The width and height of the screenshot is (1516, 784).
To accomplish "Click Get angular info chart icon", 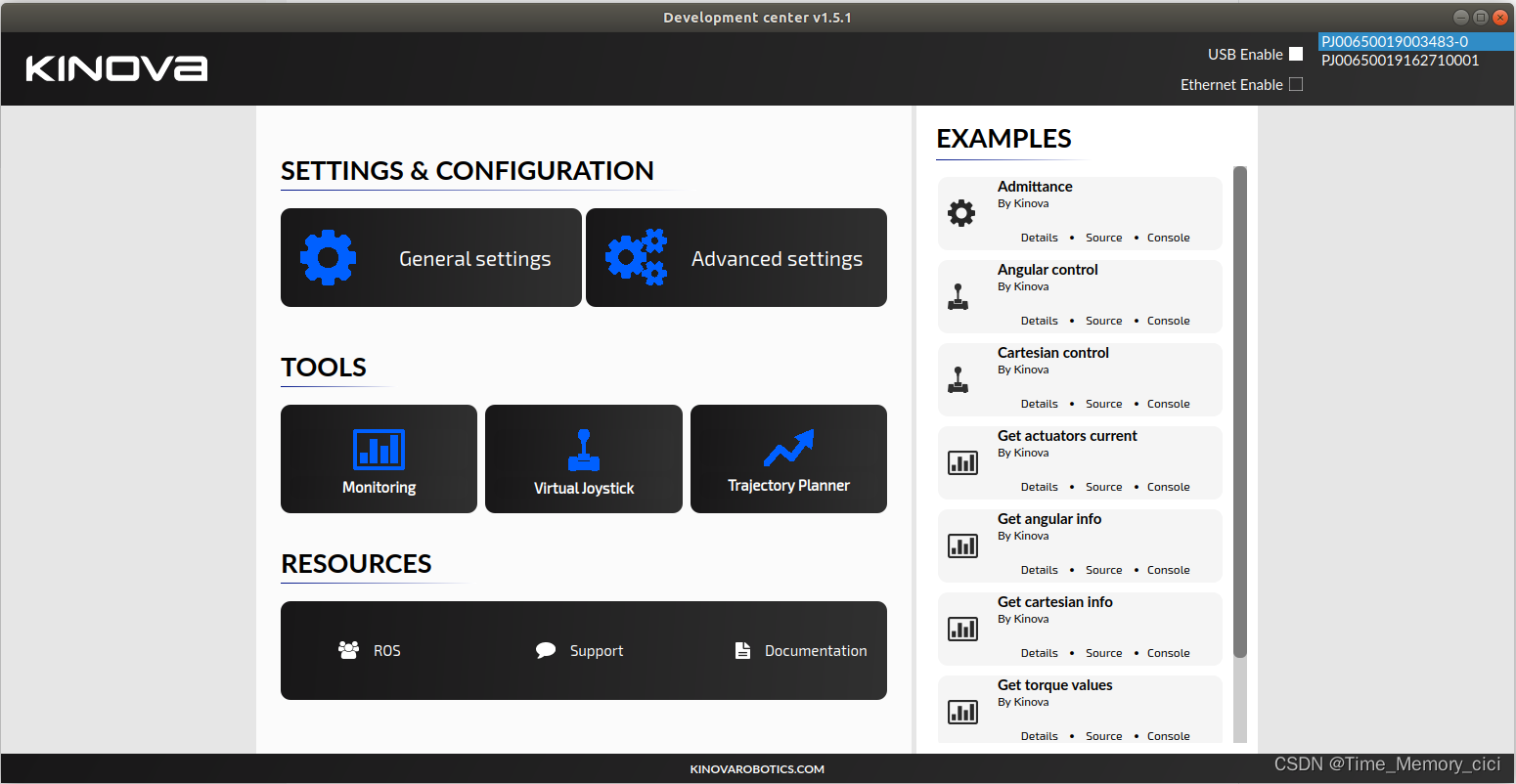I will 962,545.
